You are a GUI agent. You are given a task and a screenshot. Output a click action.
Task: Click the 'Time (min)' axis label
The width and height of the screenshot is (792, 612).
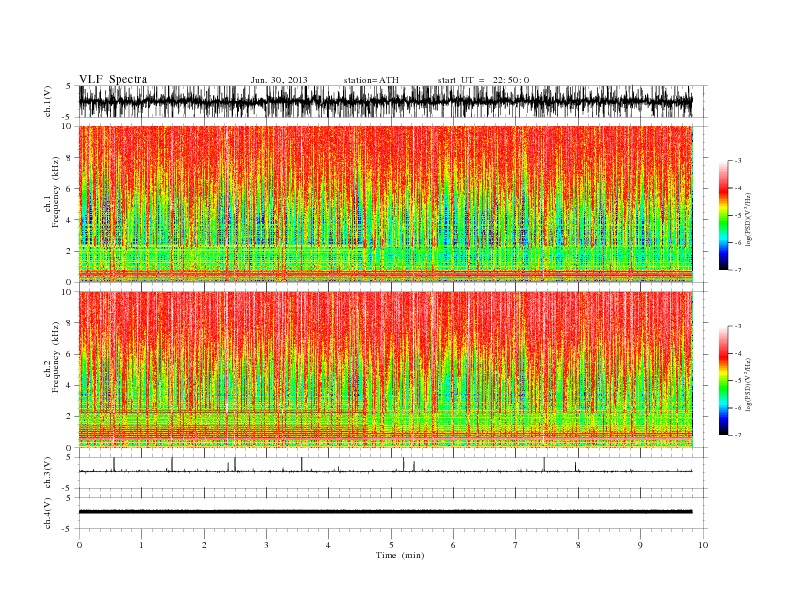coord(400,555)
